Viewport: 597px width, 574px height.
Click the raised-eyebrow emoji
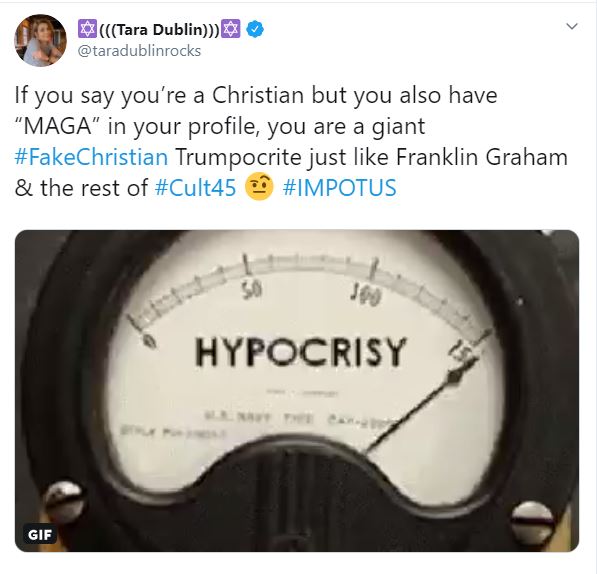259,187
